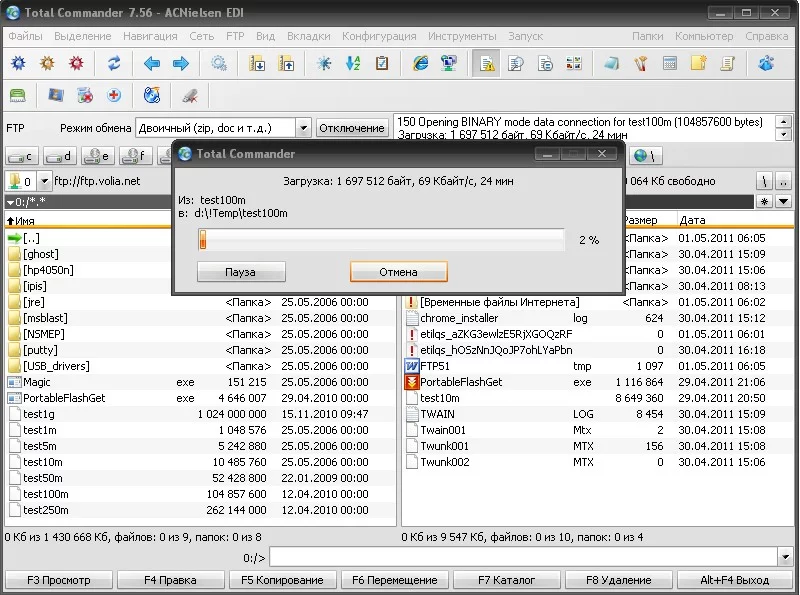
Task: Click the blue forward arrow icon
Action: pyautogui.click(x=181, y=64)
